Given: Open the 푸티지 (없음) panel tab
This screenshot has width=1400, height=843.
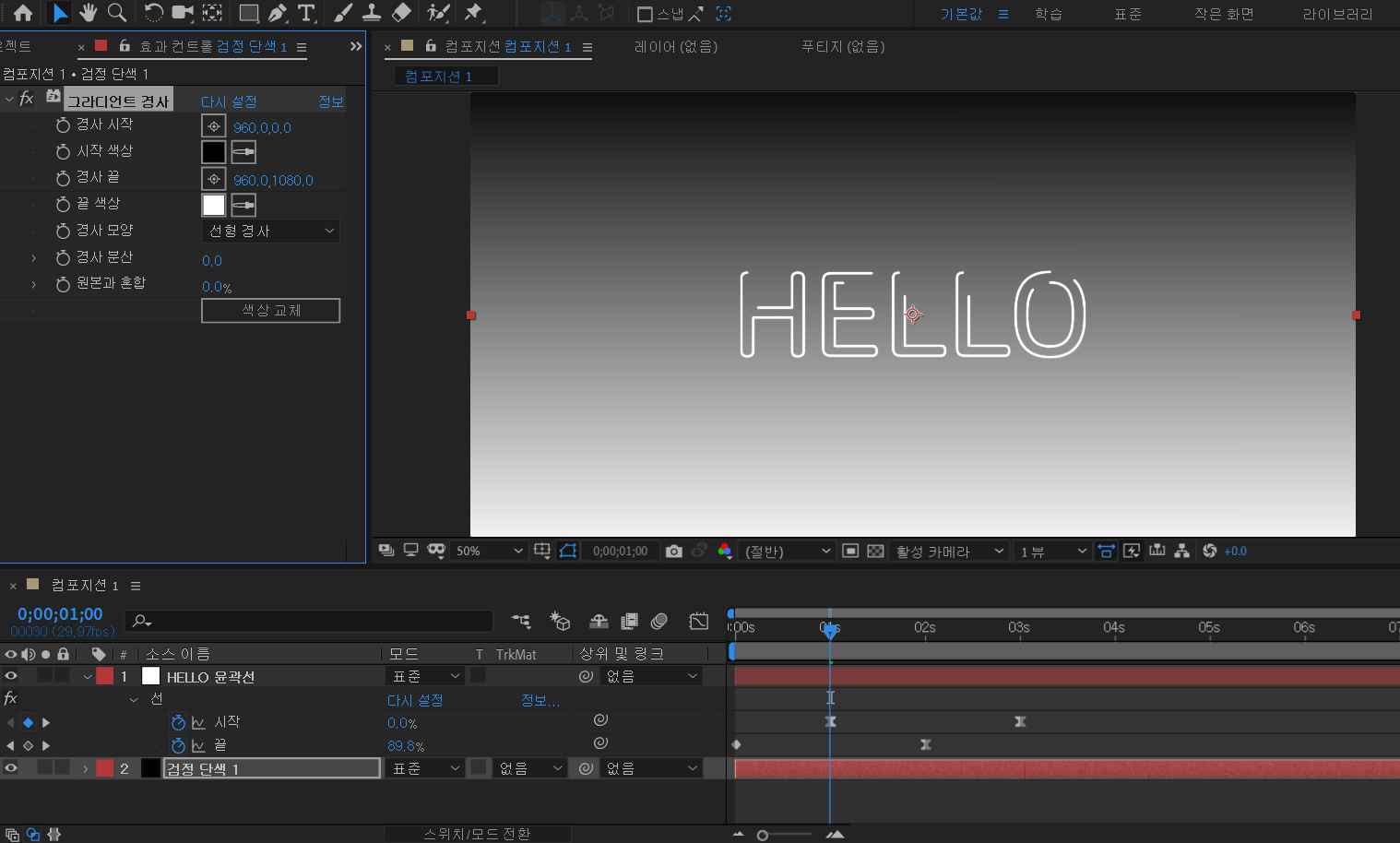Looking at the screenshot, I should pyautogui.click(x=843, y=46).
